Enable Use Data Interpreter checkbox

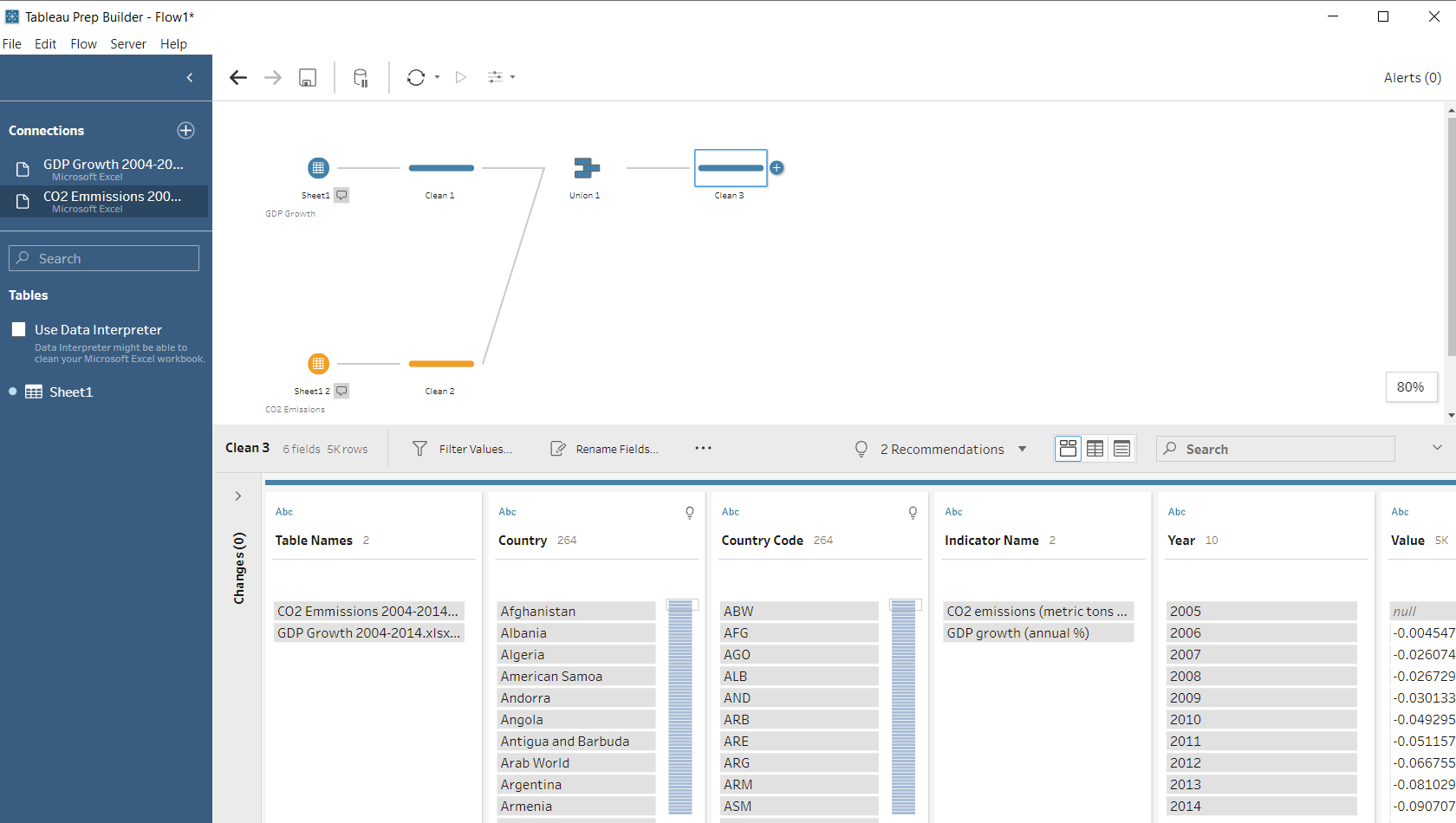tap(19, 329)
